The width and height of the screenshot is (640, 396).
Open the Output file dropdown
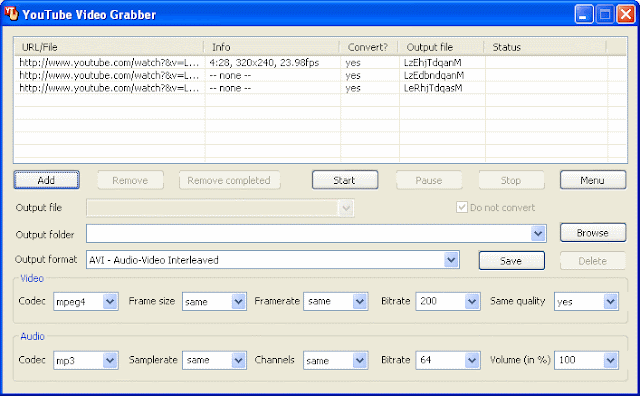(x=346, y=208)
